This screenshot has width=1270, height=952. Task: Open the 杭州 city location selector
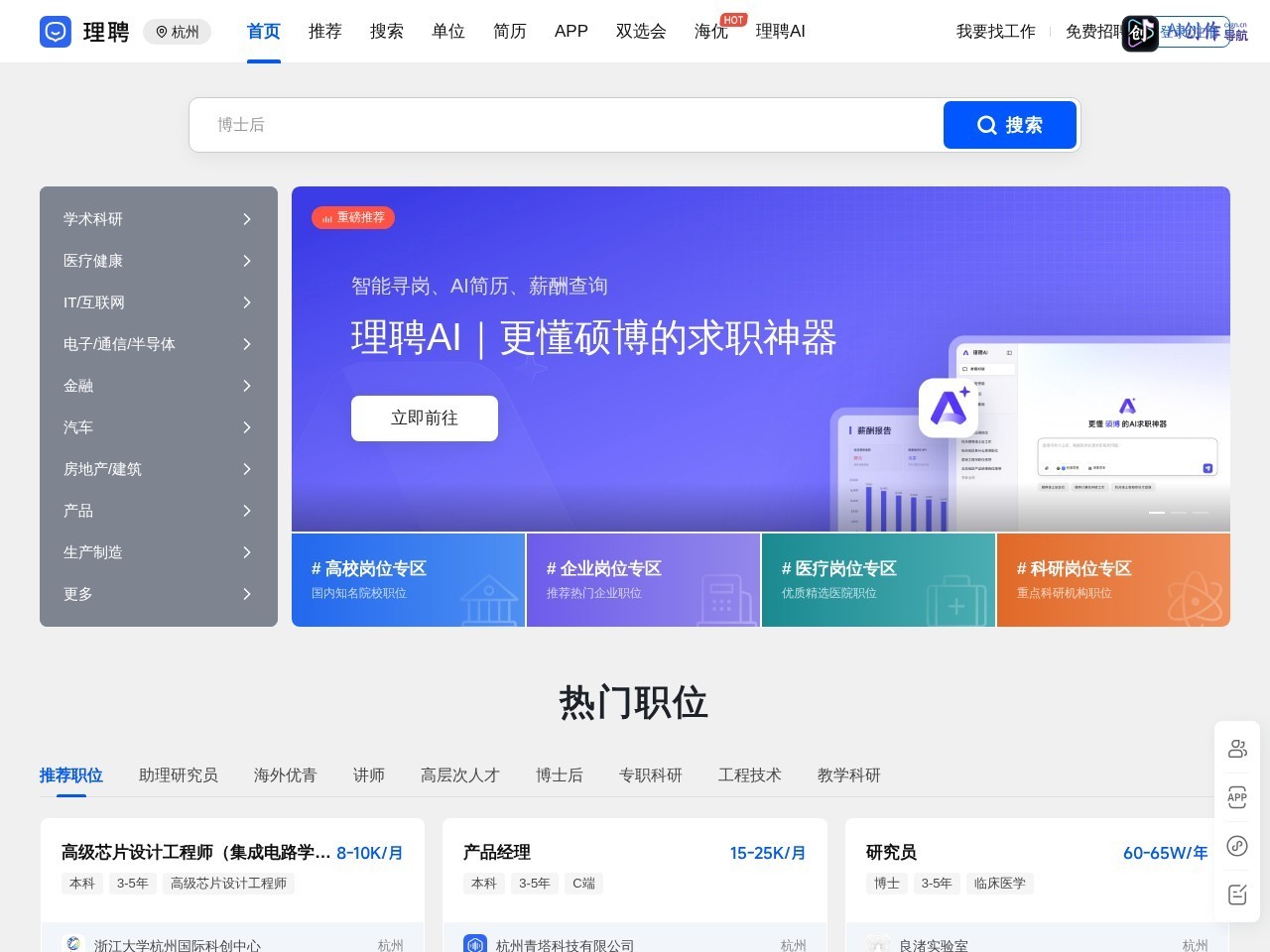(x=178, y=32)
